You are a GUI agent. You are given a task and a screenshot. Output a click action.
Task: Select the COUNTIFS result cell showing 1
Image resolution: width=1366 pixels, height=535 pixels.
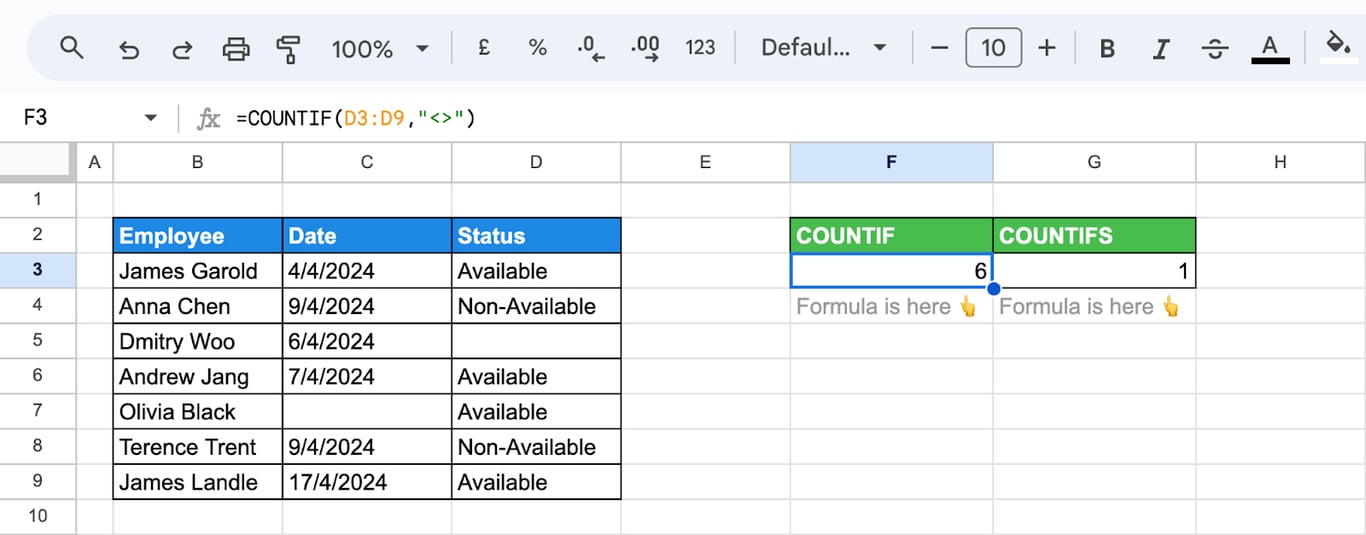1094,271
